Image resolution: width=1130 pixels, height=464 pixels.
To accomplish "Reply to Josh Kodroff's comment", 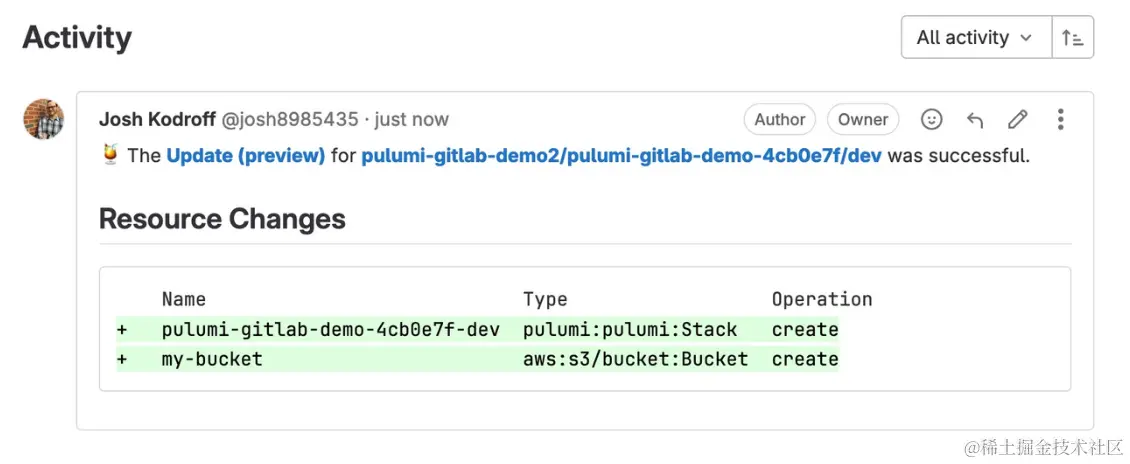I will coord(975,120).
